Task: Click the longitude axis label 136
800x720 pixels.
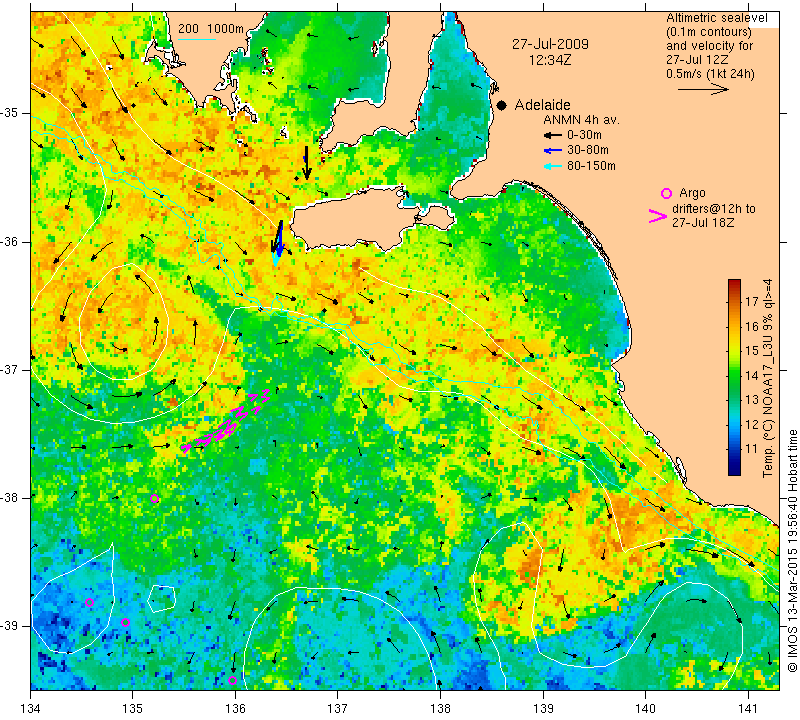Action: point(235,708)
